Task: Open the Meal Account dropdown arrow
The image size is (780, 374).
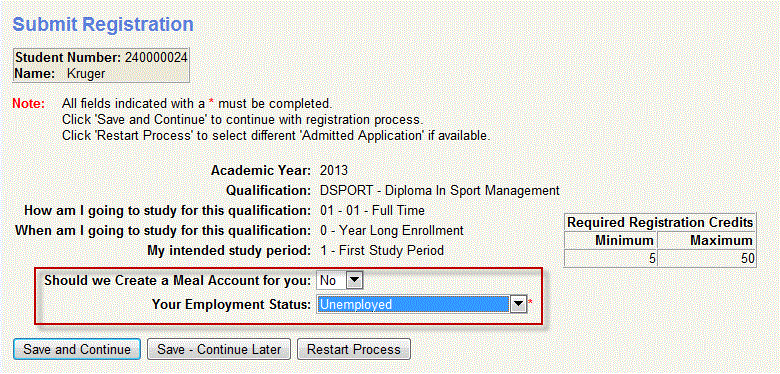Action: coord(355,280)
